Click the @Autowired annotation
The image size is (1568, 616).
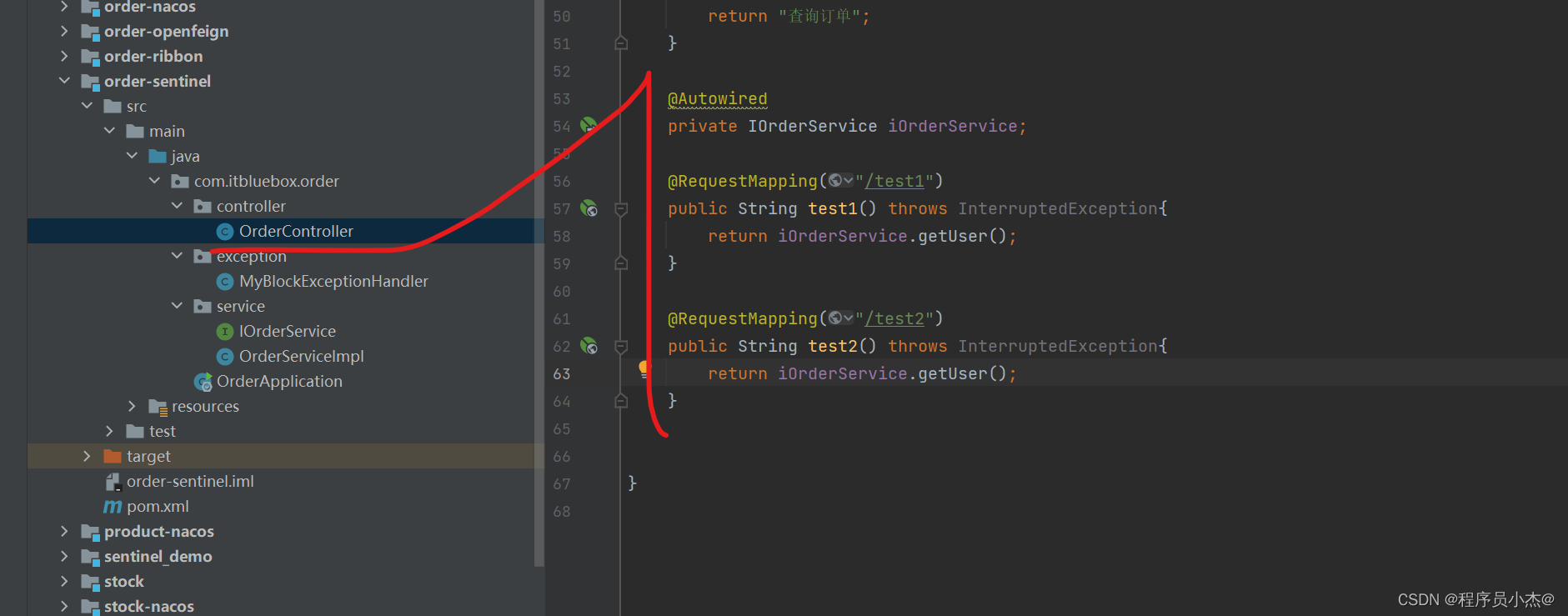pyautogui.click(x=717, y=98)
